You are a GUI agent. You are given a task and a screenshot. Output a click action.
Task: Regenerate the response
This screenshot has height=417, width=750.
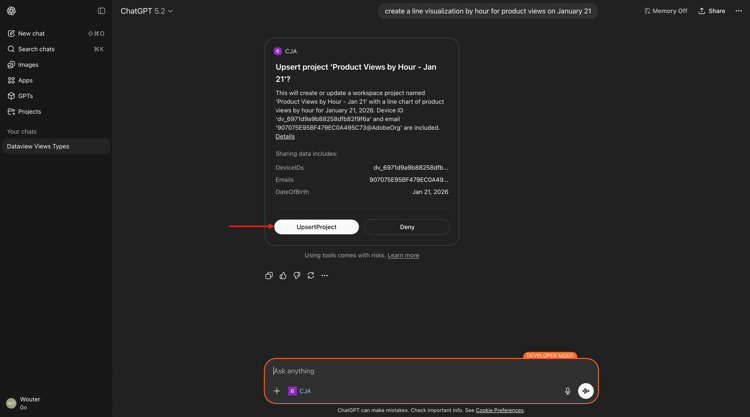(310, 275)
